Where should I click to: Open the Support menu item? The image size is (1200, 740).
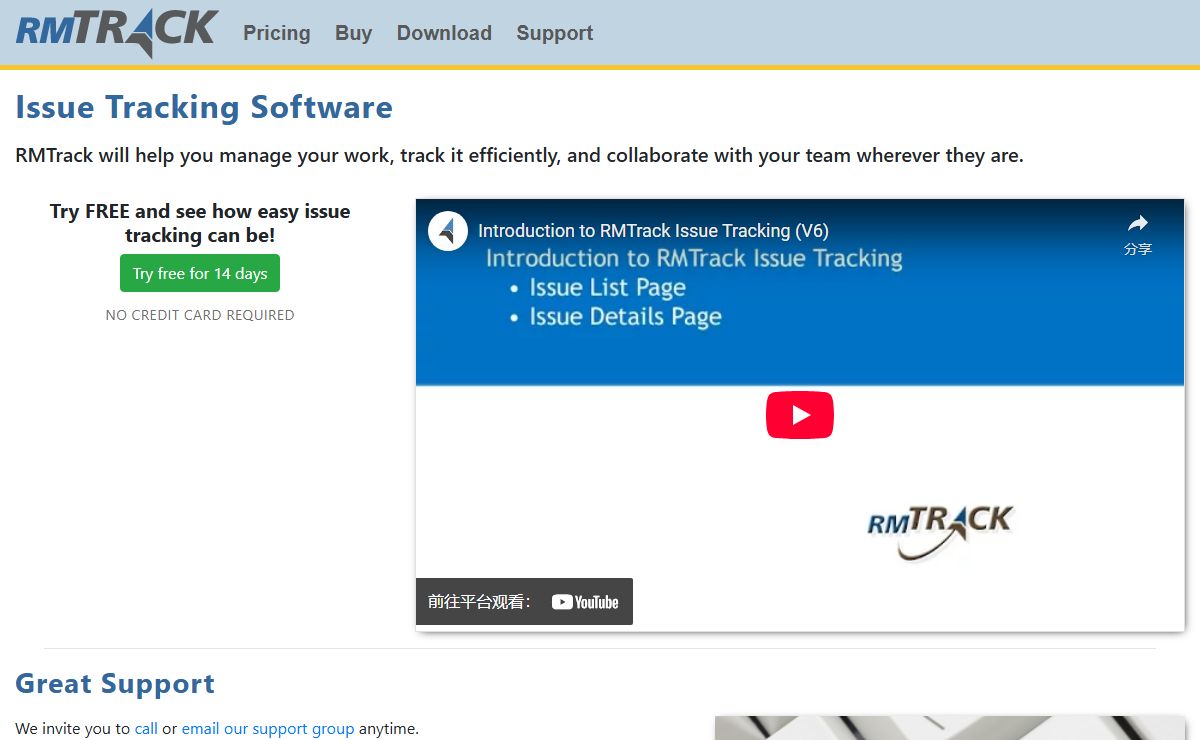555,33
